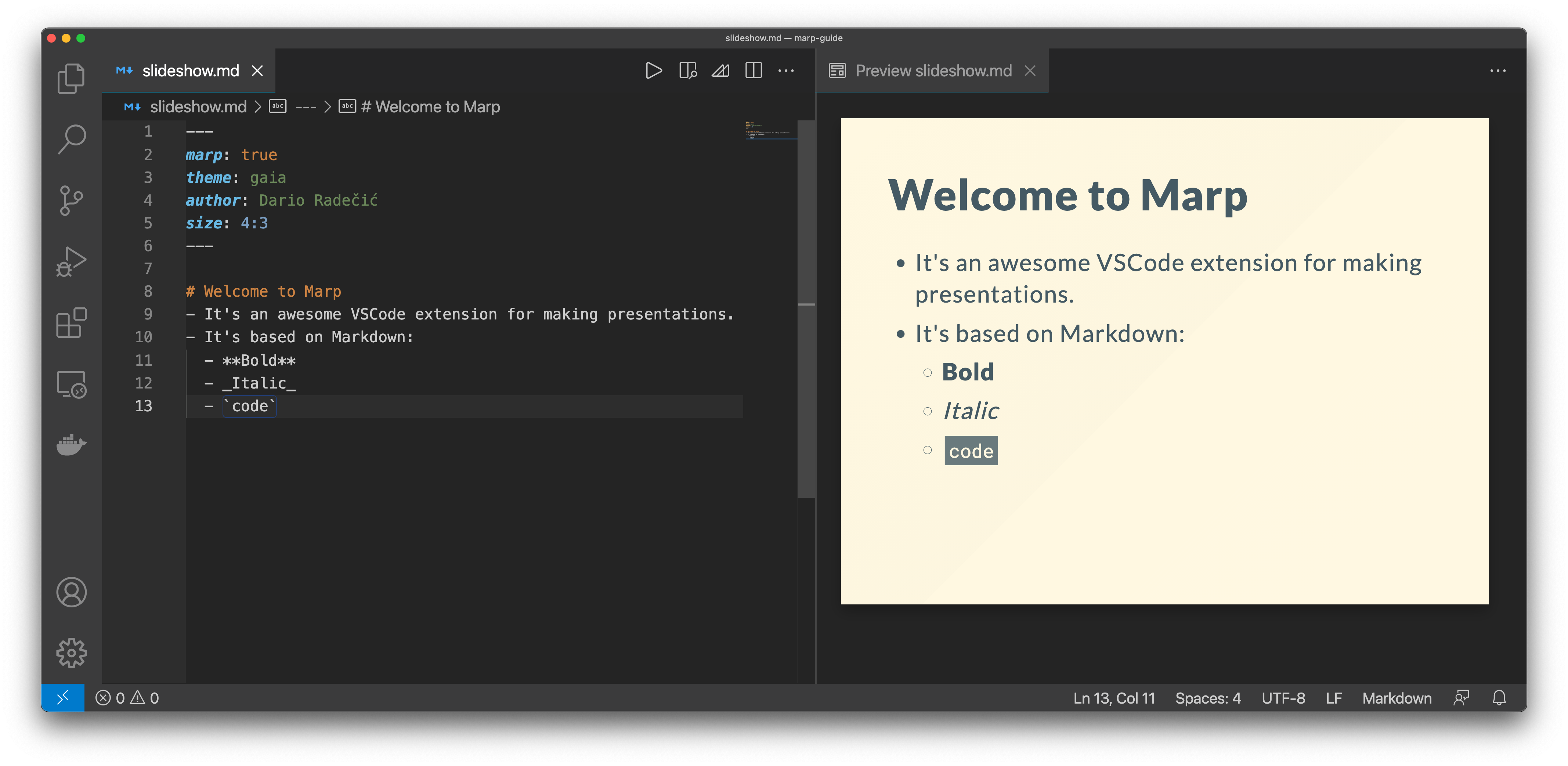Select the Preview slideshow.md tab
Screen dimensions: 1568x766
[932, 71]
